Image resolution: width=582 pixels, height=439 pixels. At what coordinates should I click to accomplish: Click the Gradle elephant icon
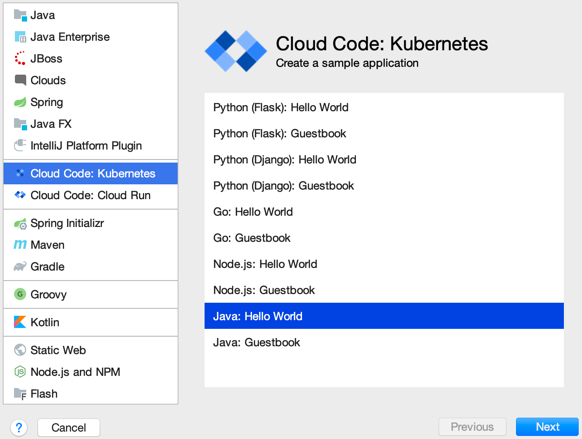[x=20, y=266]
